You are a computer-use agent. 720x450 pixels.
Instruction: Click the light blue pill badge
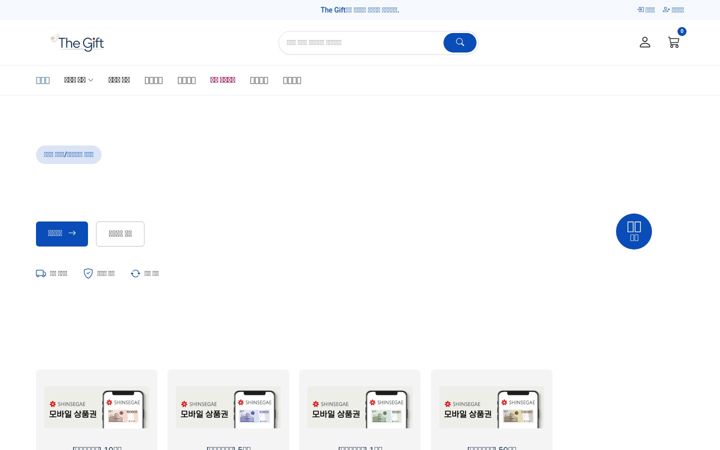pyautogui.click(x=68, y=155)
